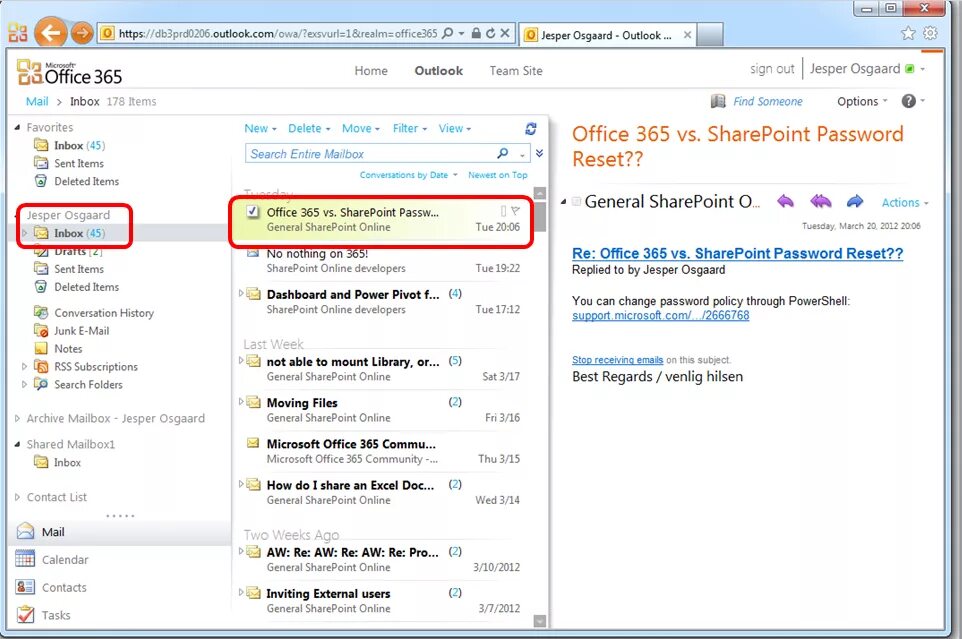Open the Move dropdown menu
This screenshot has width=962, height=639.
(361, 129)
